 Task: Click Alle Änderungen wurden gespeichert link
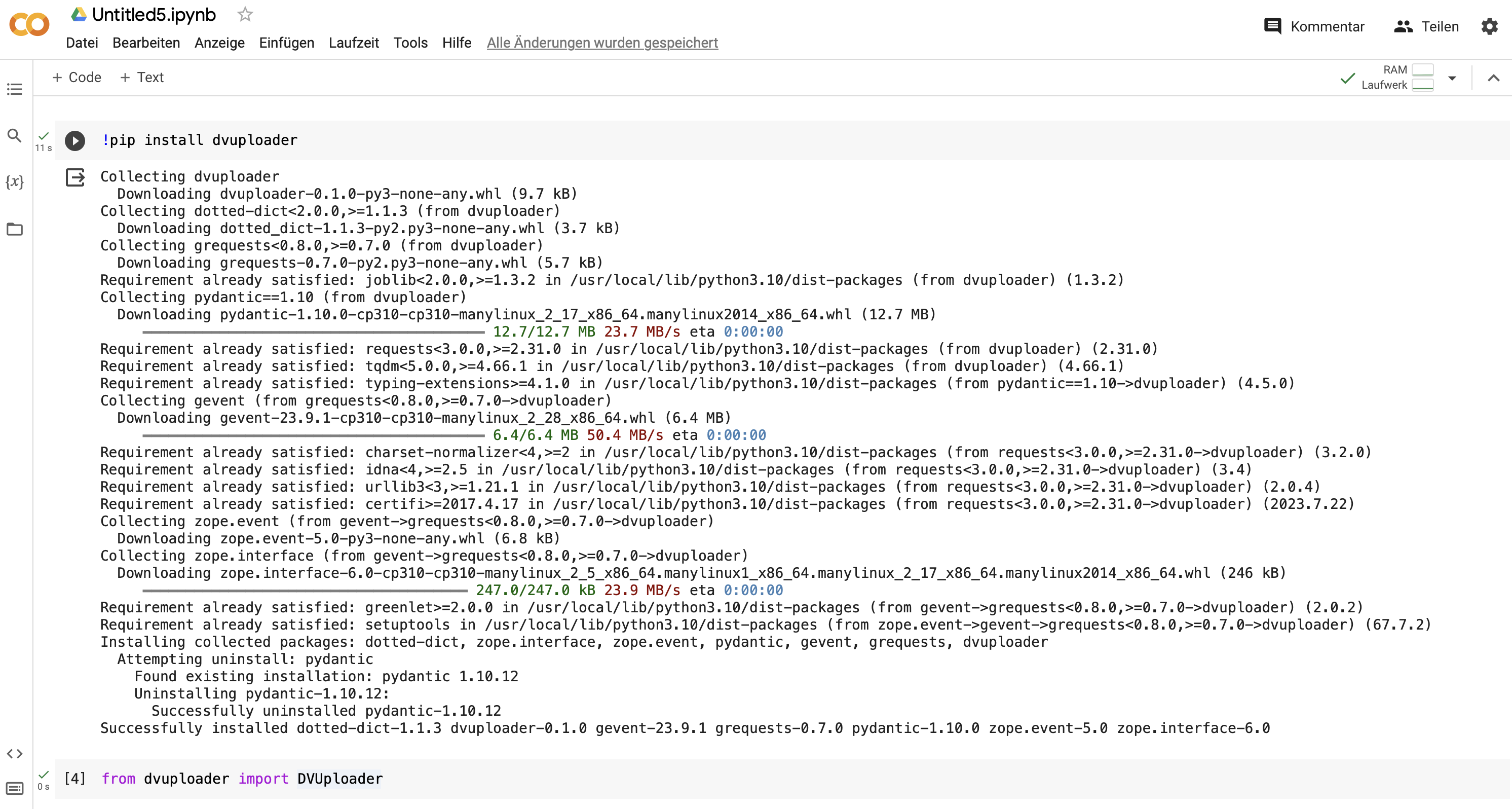(601, 43)
